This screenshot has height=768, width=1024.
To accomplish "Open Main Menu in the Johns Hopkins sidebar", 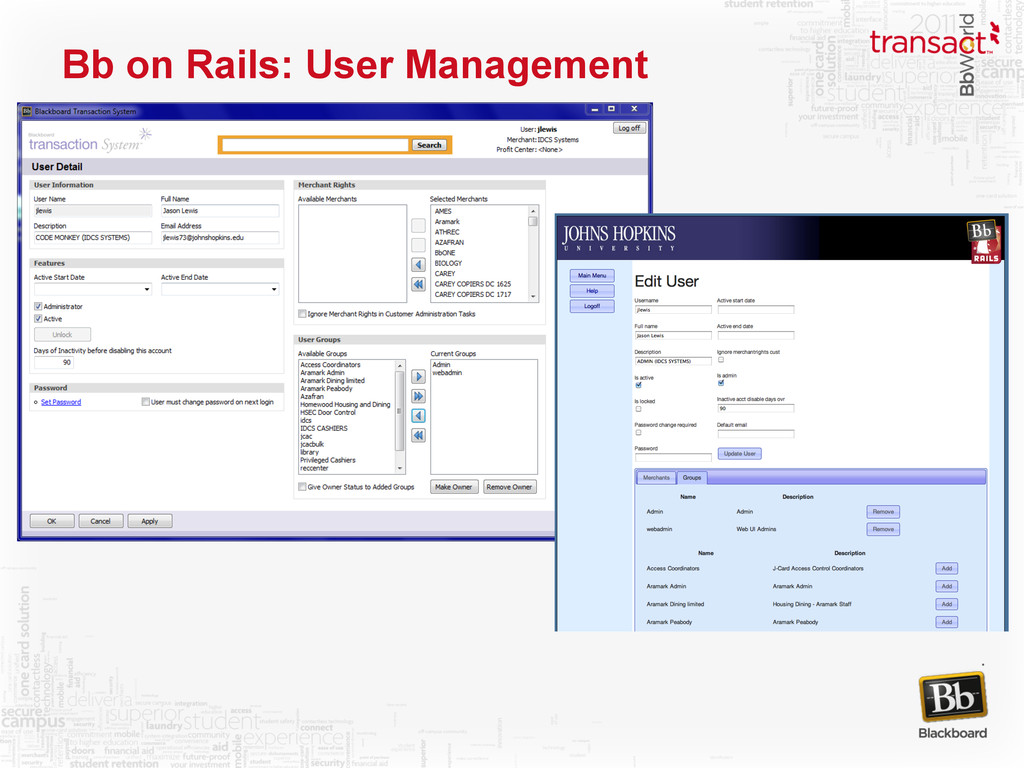I will click(x=592, y=276).
